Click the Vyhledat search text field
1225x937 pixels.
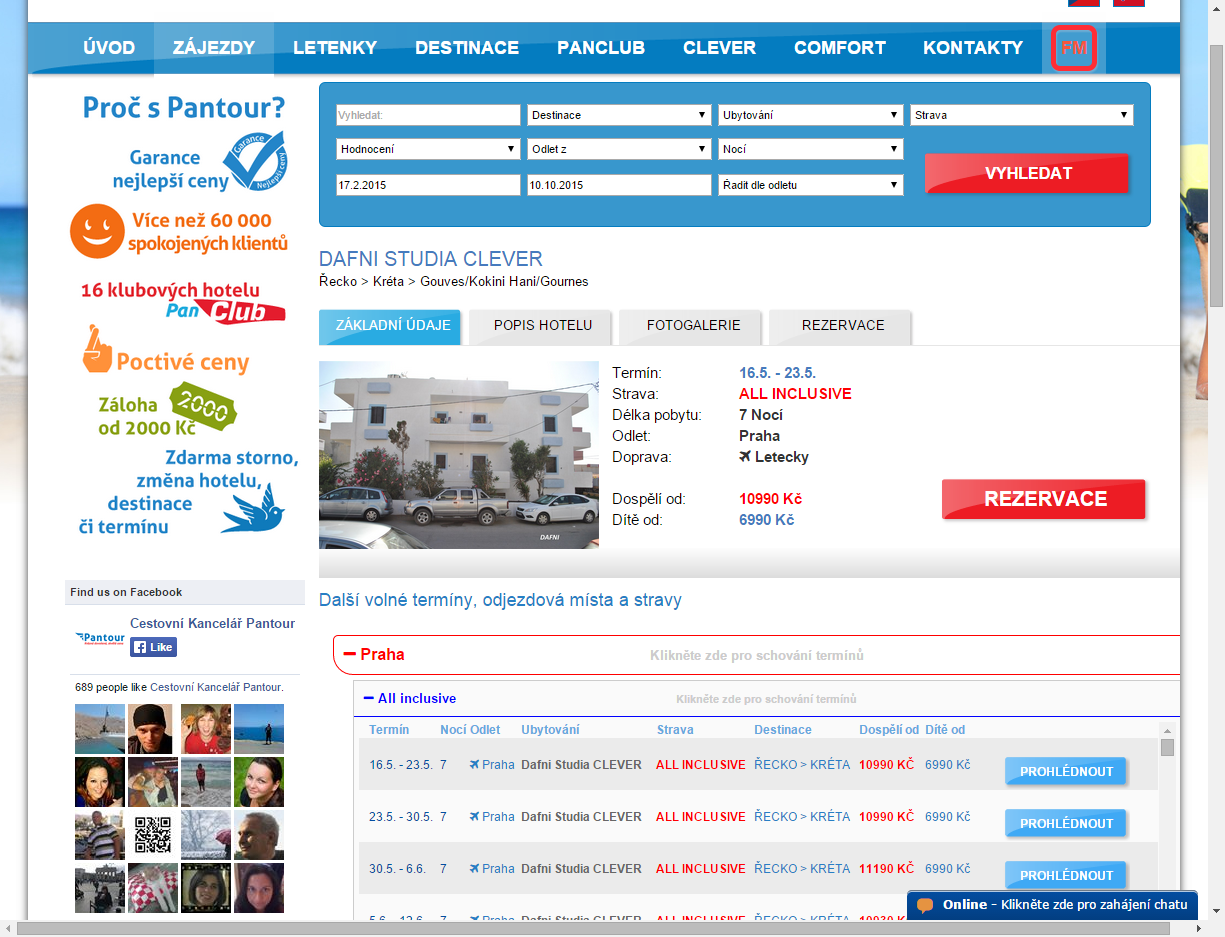[x=428, y=115]
